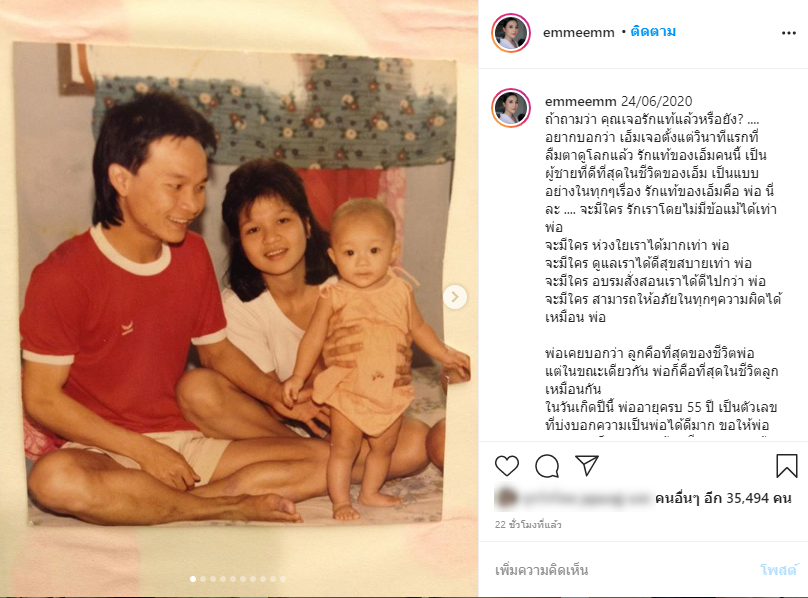Select the first carousel dot indicator

point(193,579)
